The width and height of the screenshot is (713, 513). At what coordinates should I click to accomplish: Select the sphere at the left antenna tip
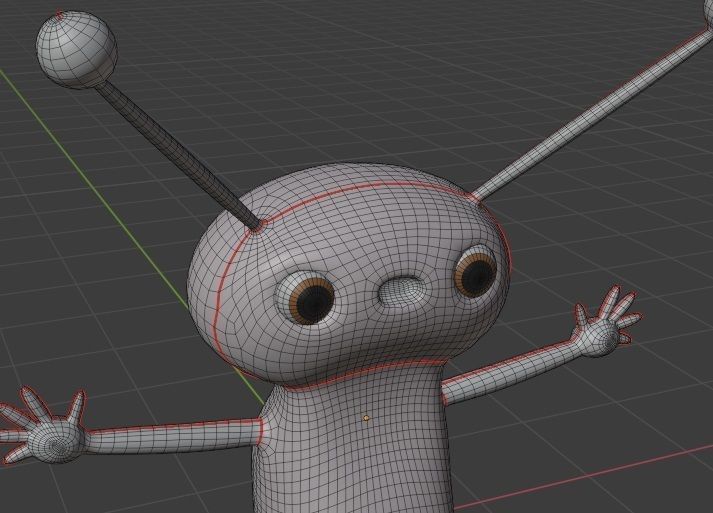click(76, 49)
